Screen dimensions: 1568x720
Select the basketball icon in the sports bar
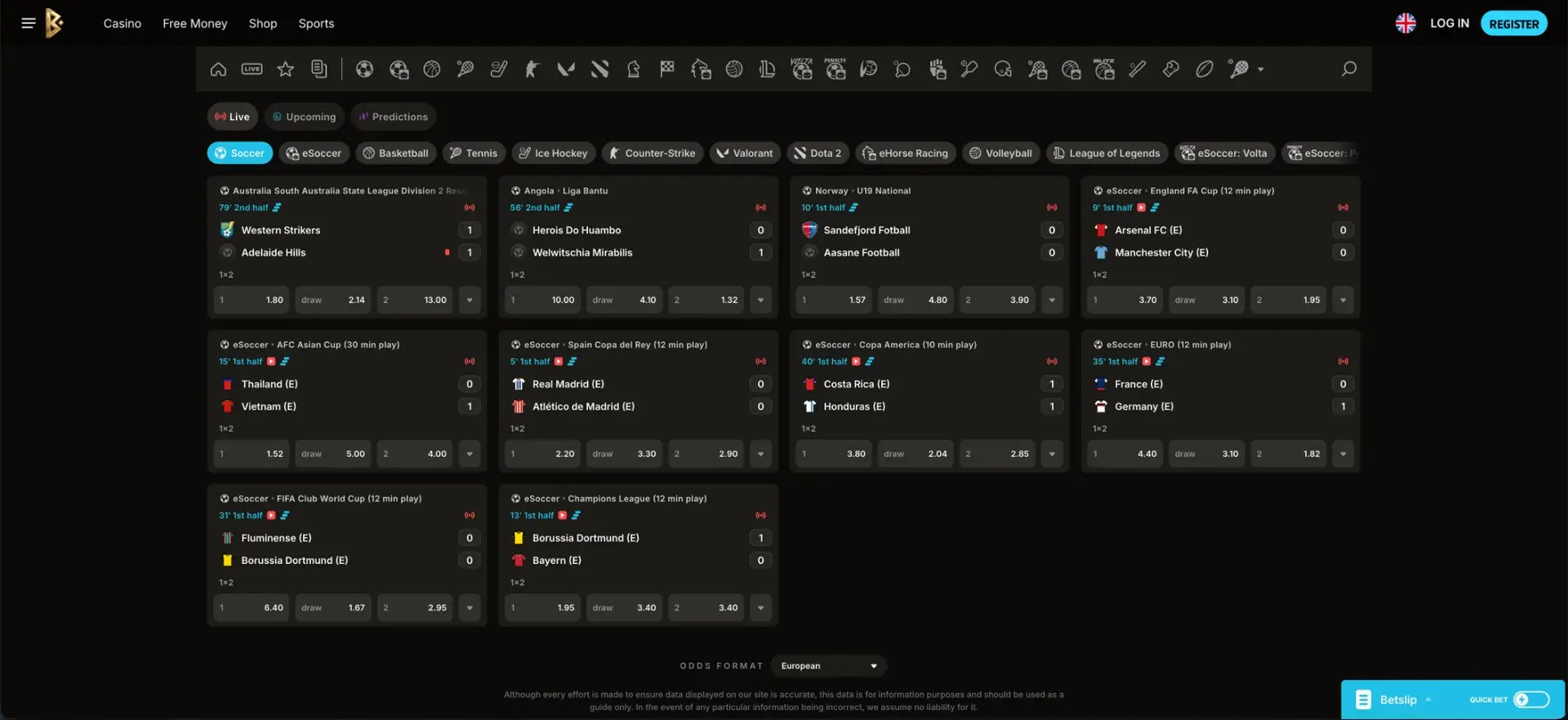tap(432, 69)
